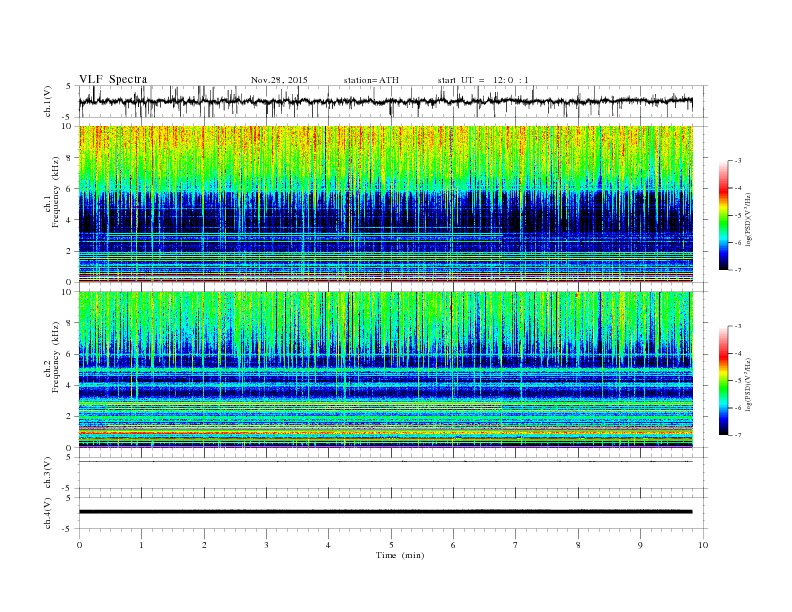Click the time axis tick label "10"
This screenshot has width=792, height=612.
tap(703, 545)
